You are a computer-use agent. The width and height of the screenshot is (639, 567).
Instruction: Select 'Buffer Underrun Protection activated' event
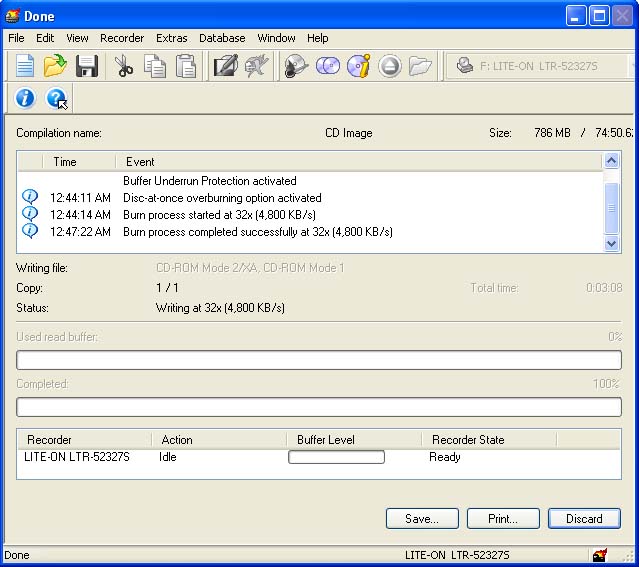point(210,181)
